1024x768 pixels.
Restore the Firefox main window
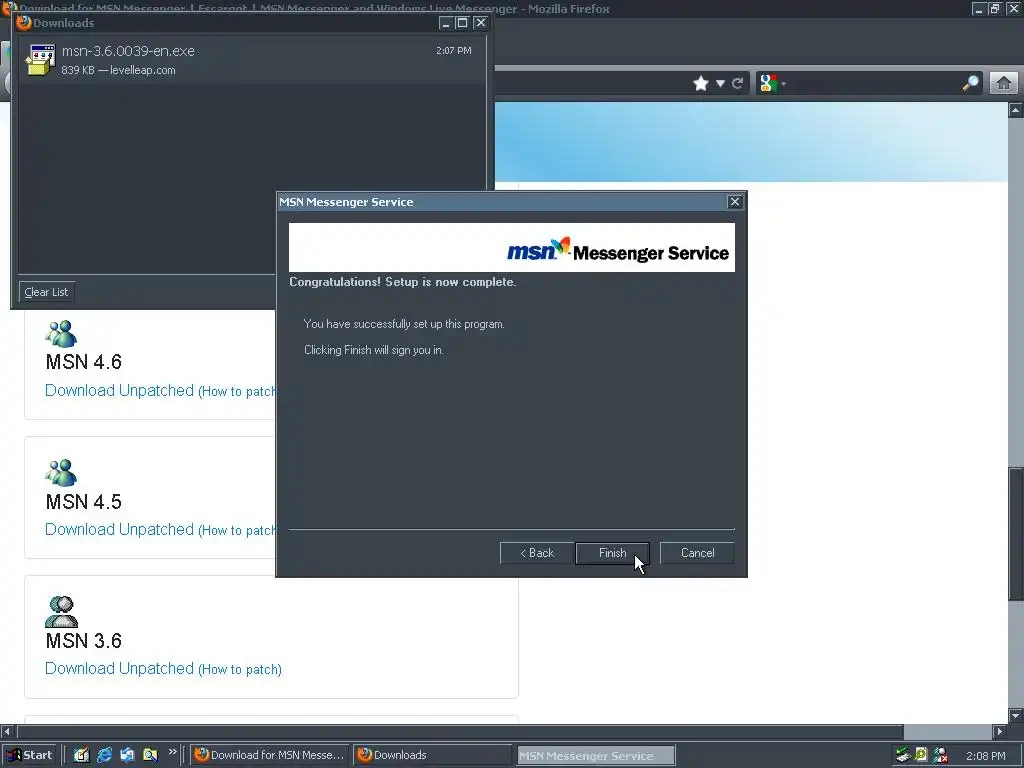coord(995,8)
